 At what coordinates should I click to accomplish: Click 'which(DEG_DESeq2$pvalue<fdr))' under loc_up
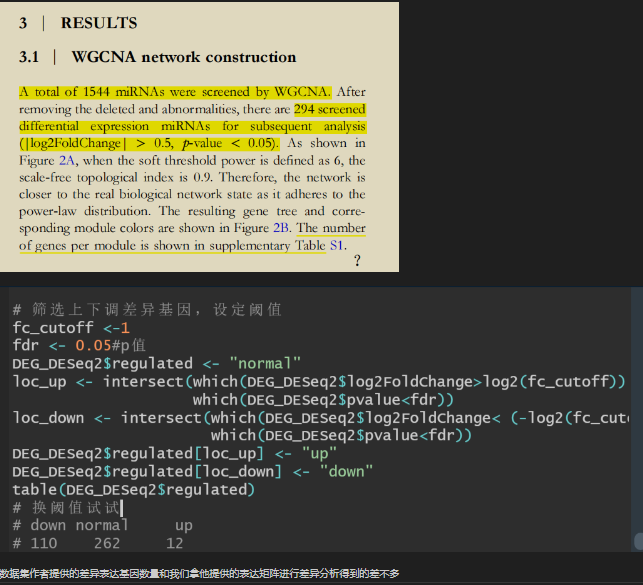[323, 400]
